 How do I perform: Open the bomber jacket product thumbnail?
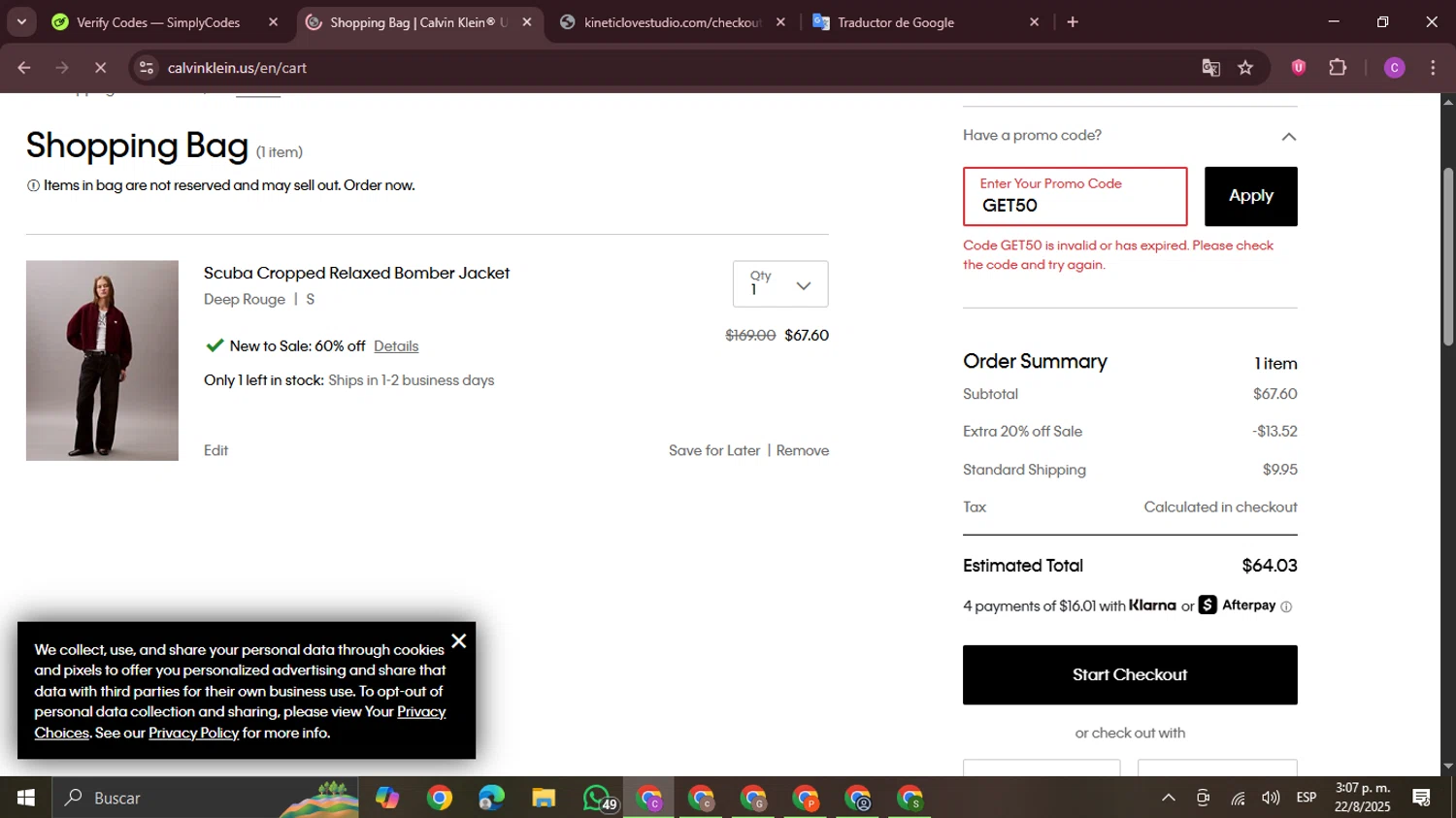click(102, 360)
